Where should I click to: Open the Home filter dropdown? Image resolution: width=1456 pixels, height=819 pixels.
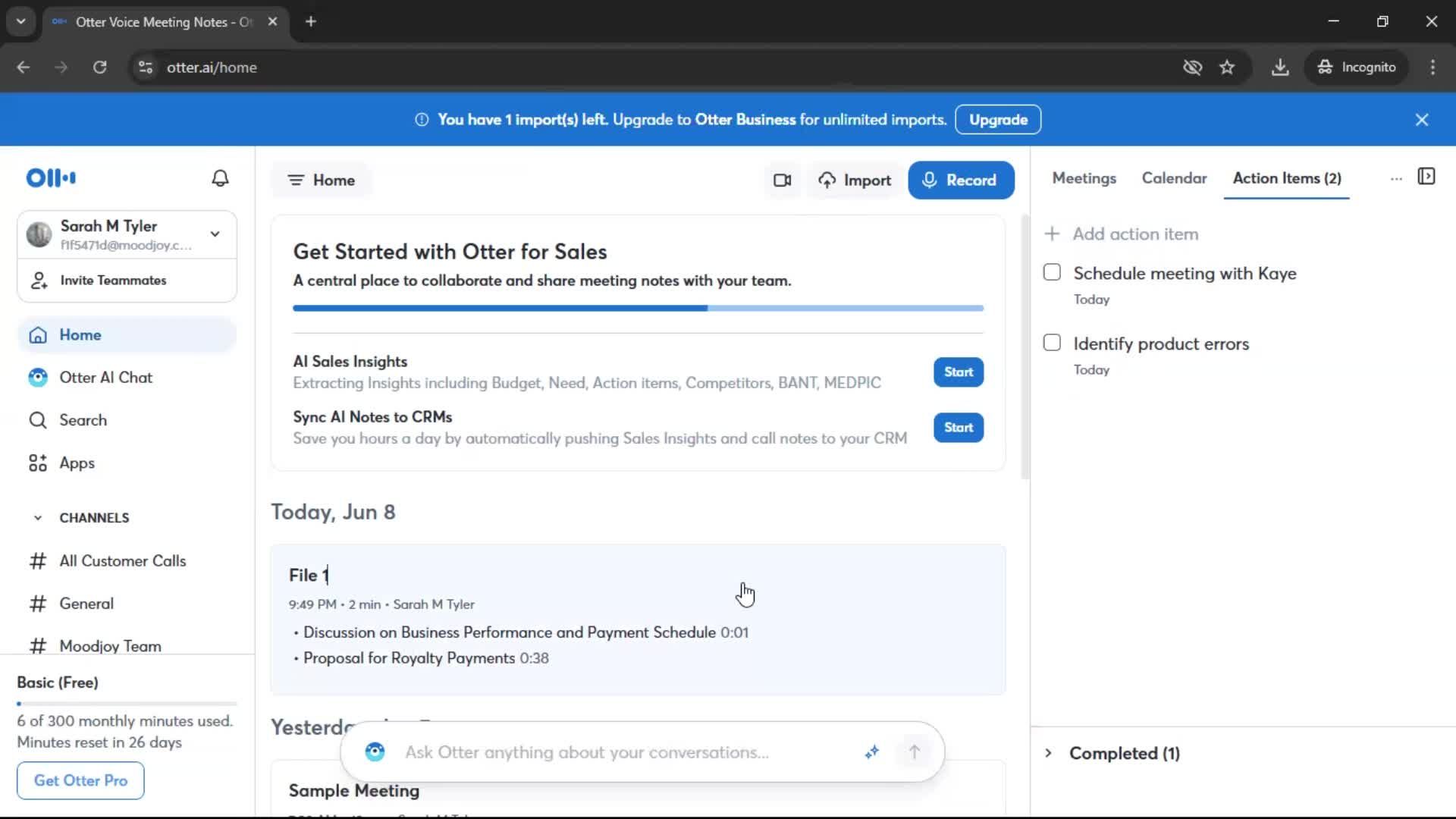point(321,180)
